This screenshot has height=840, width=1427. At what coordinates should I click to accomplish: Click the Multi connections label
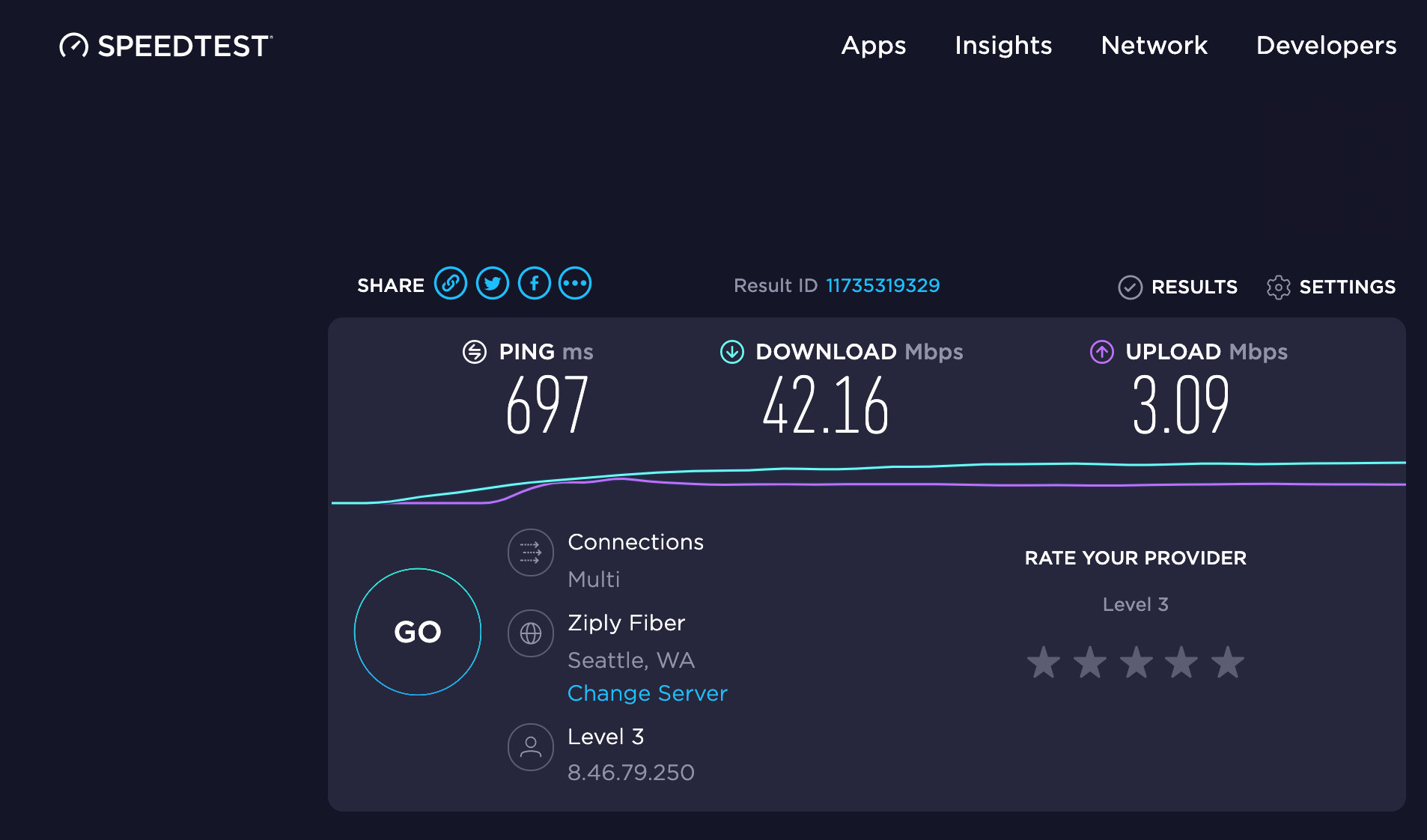coord(594,579)
